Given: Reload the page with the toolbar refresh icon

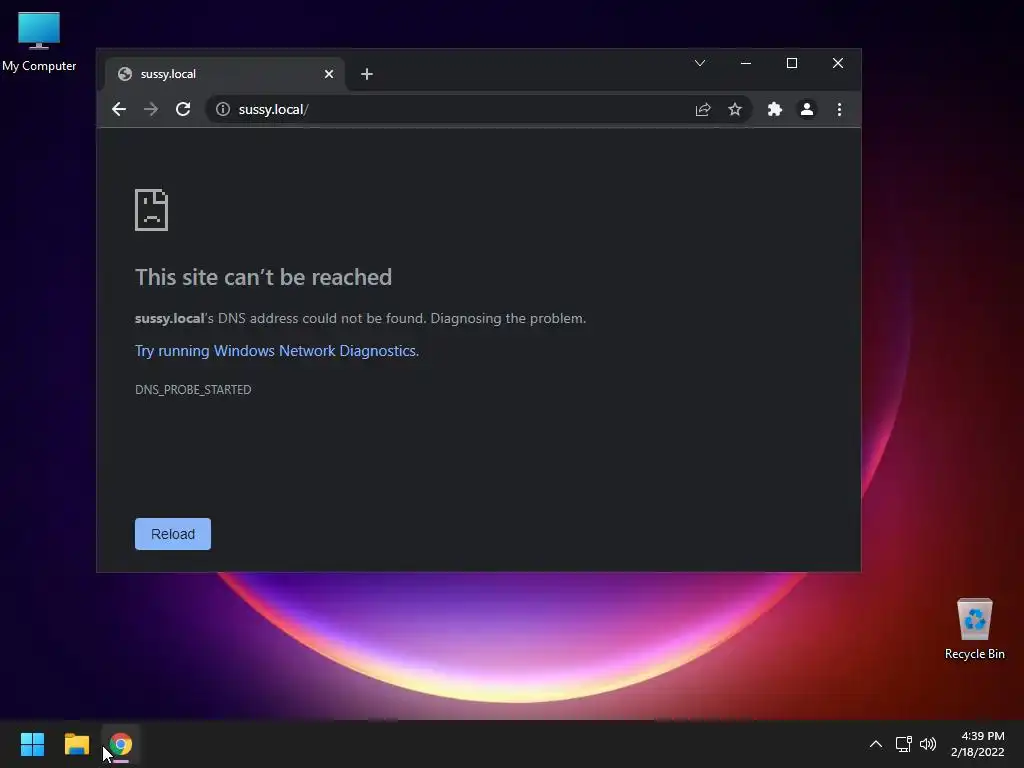Looking at the screenshot, I should click(x=183, y=109).
